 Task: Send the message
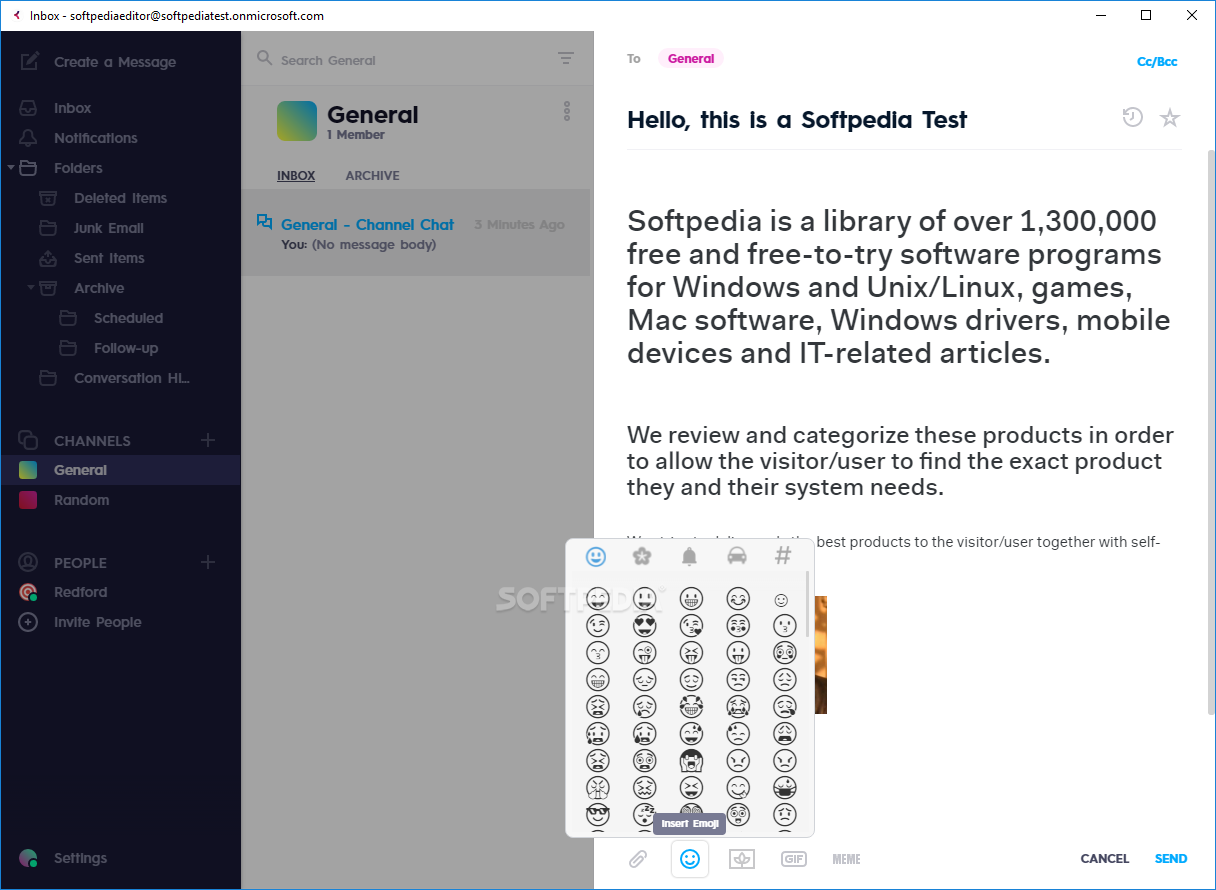pyautogui.click(x=1171, y=858)
